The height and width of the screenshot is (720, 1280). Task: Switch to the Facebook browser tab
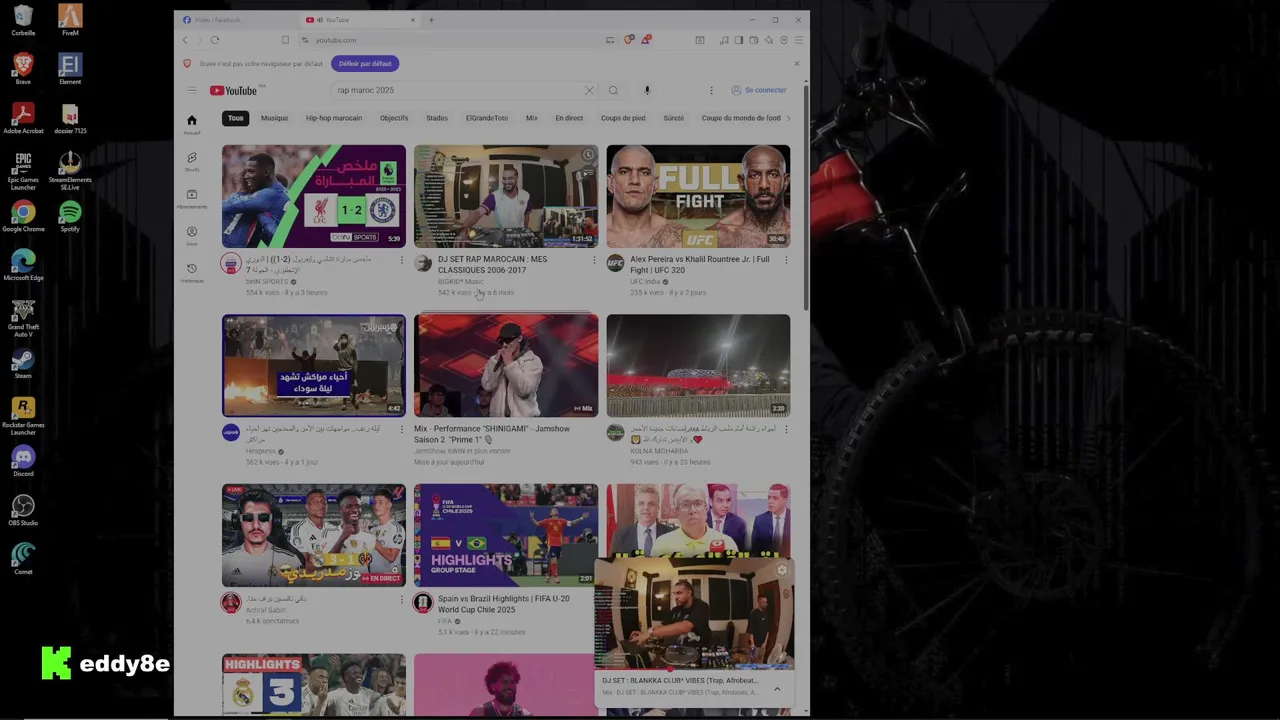pos(237,20)
